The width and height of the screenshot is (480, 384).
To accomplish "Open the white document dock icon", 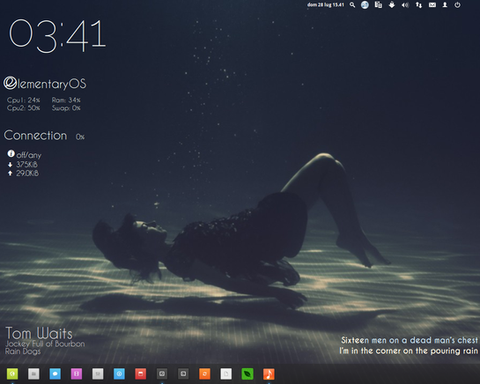I will [x=226, y=374].
